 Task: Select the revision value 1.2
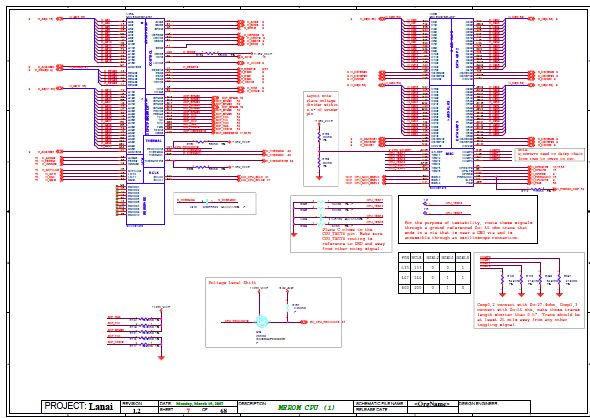[137, 411]
